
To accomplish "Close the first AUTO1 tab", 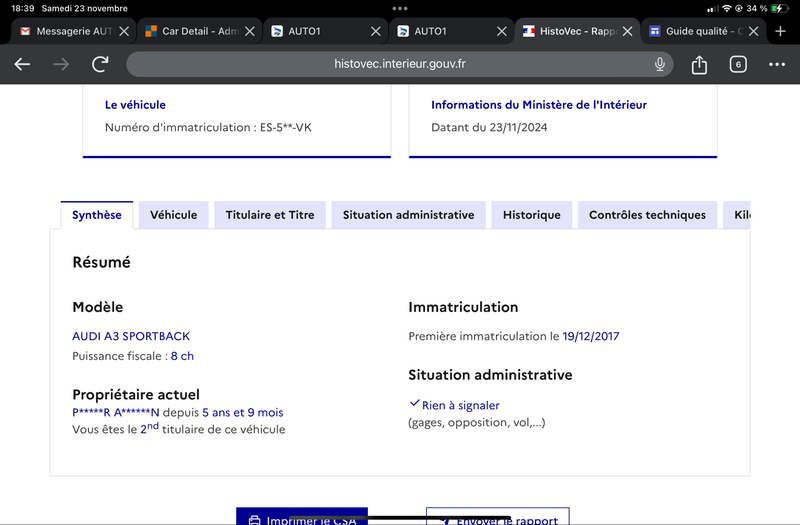I will tap(376, 32).
